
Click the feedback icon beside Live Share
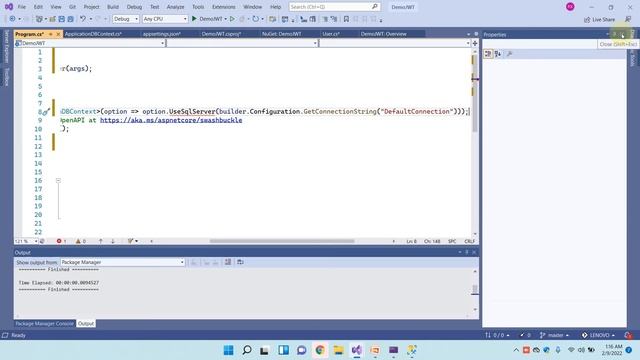click(628, 19)
